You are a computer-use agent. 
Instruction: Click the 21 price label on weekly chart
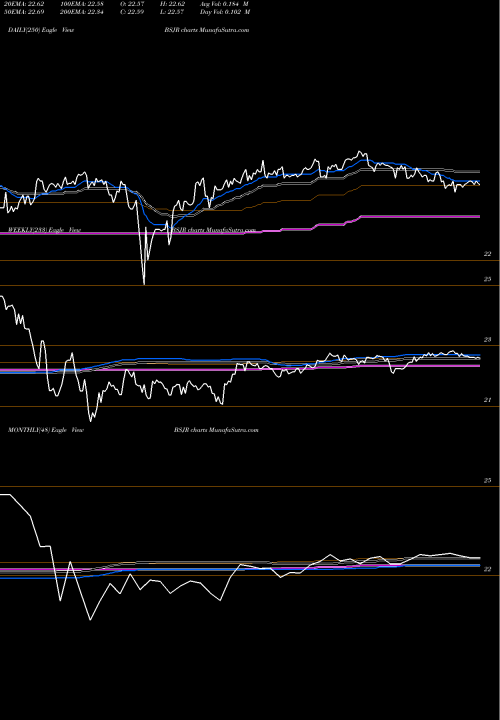(x=488, y=400)
